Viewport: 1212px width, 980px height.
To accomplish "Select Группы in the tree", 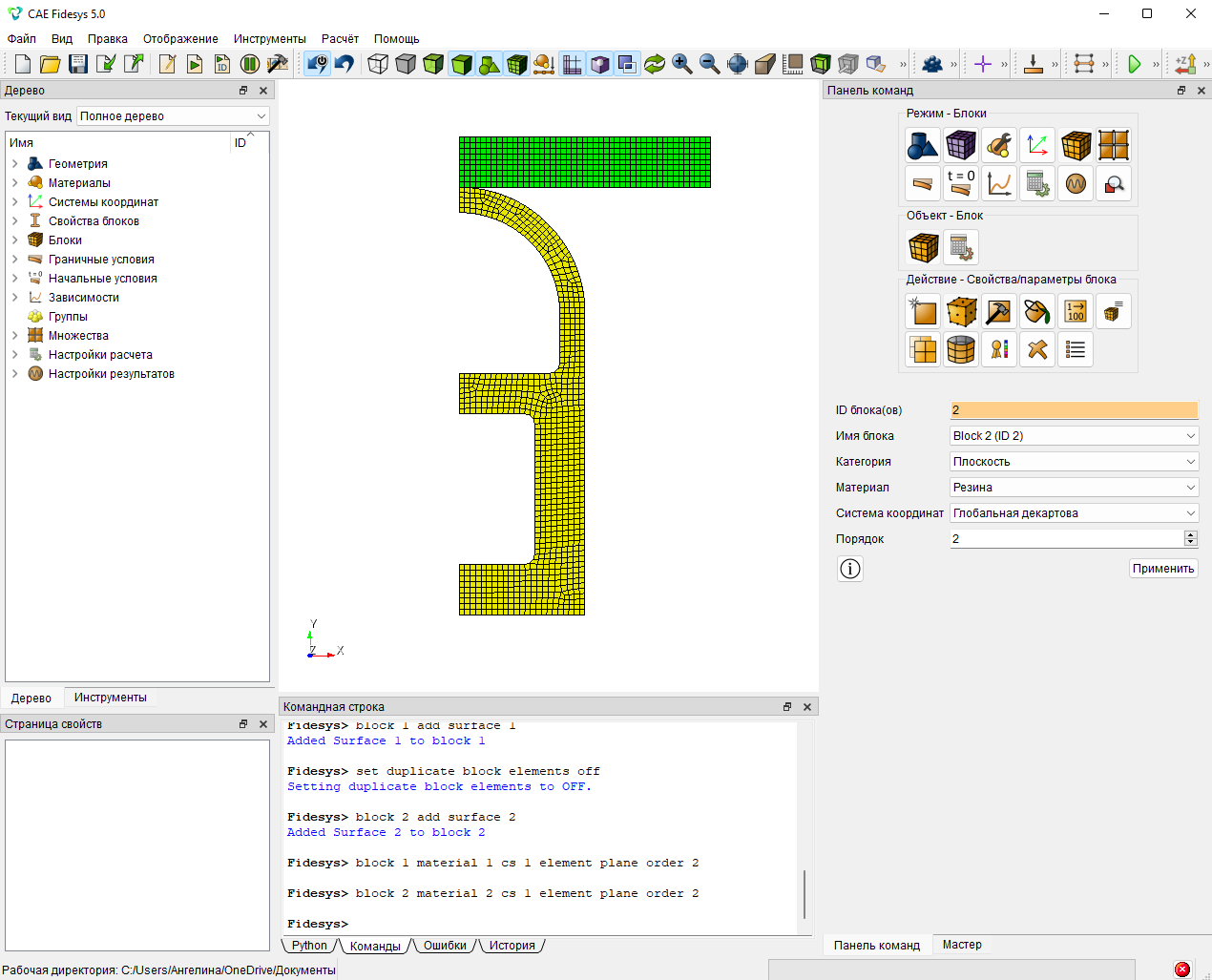I will coord(68,317).
